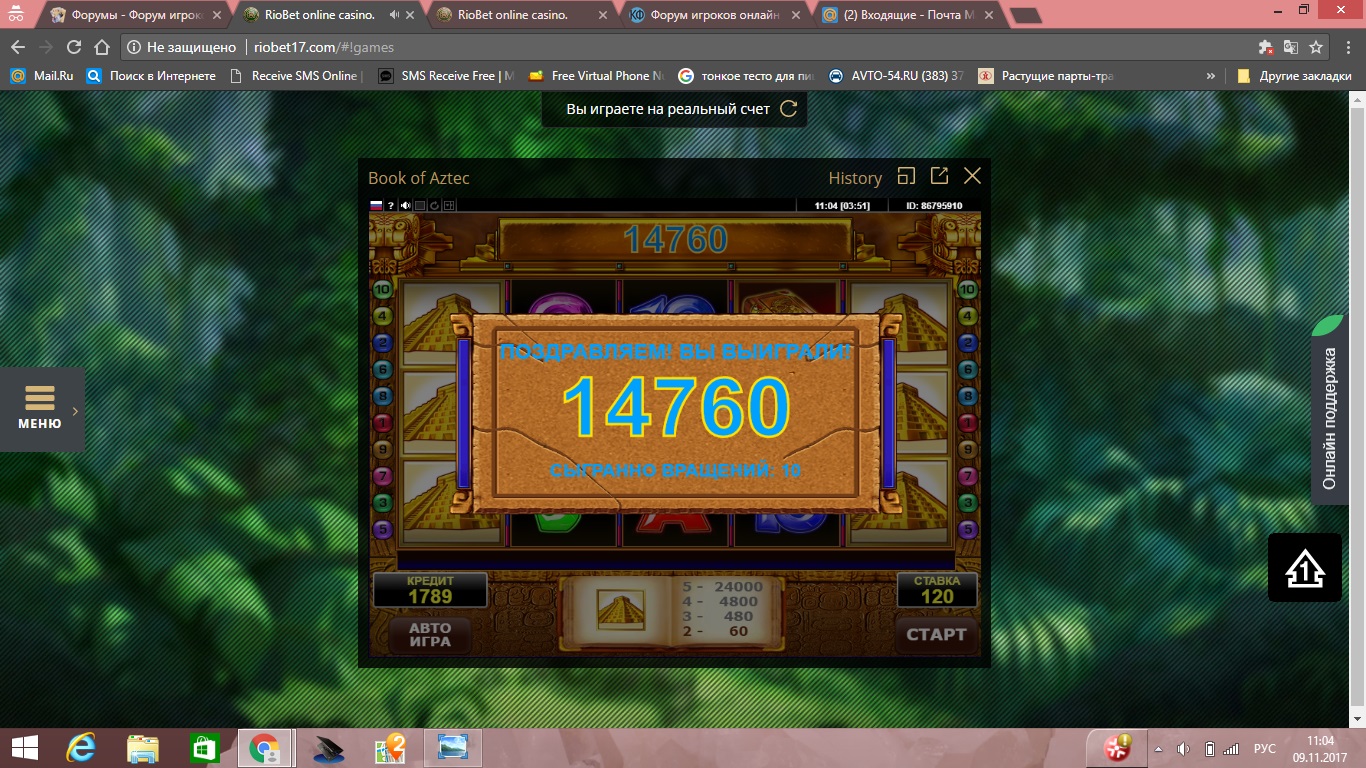
Task: Open the Mail.Ru bookmark
Action: [41, 76]
